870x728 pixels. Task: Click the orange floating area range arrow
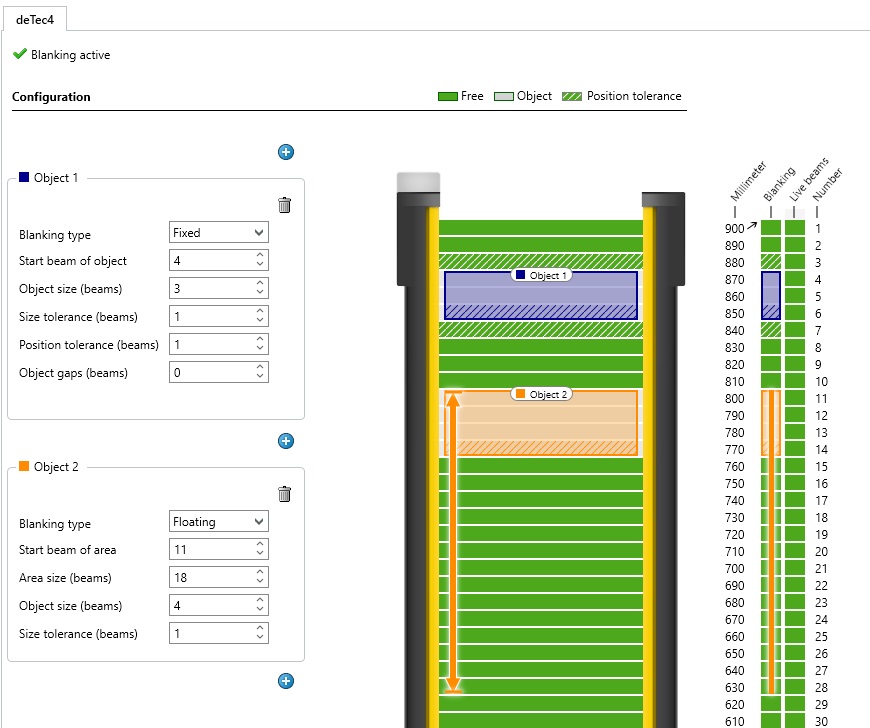coord(453,543)
